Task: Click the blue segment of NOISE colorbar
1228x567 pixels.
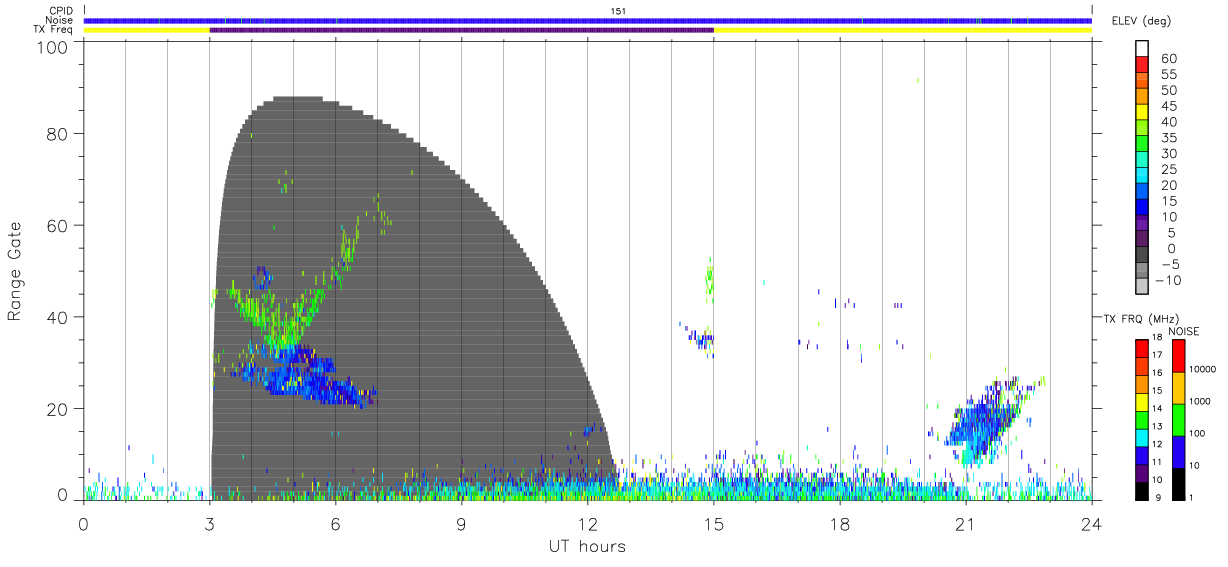Action: point(1178,452)
